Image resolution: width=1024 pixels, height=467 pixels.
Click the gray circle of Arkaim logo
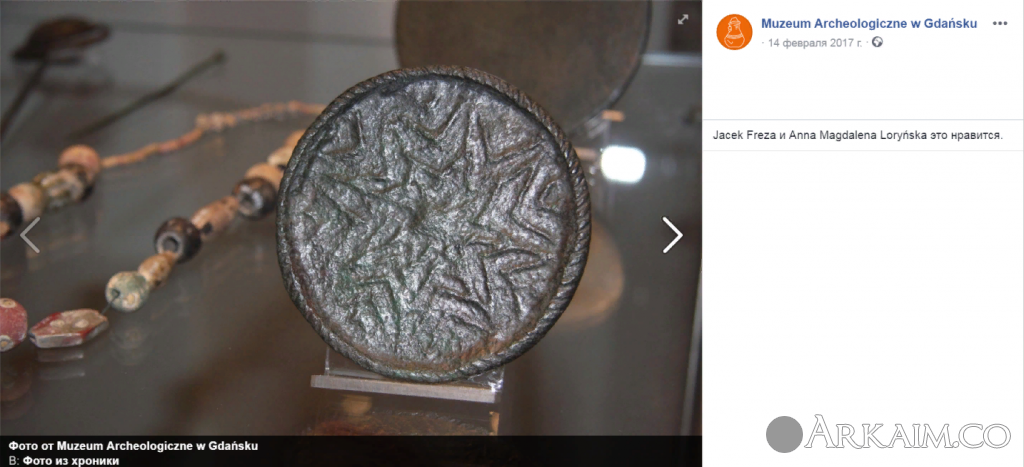tap(784, 434)
